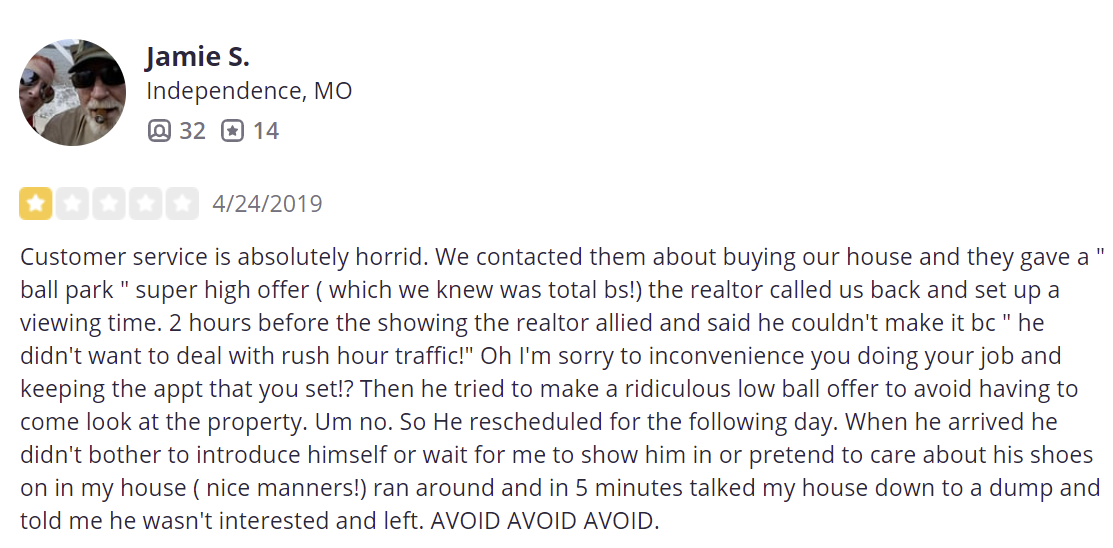Click the filled yellow first rating star
Screen dimensions: 1113x548
pos(35,204)
